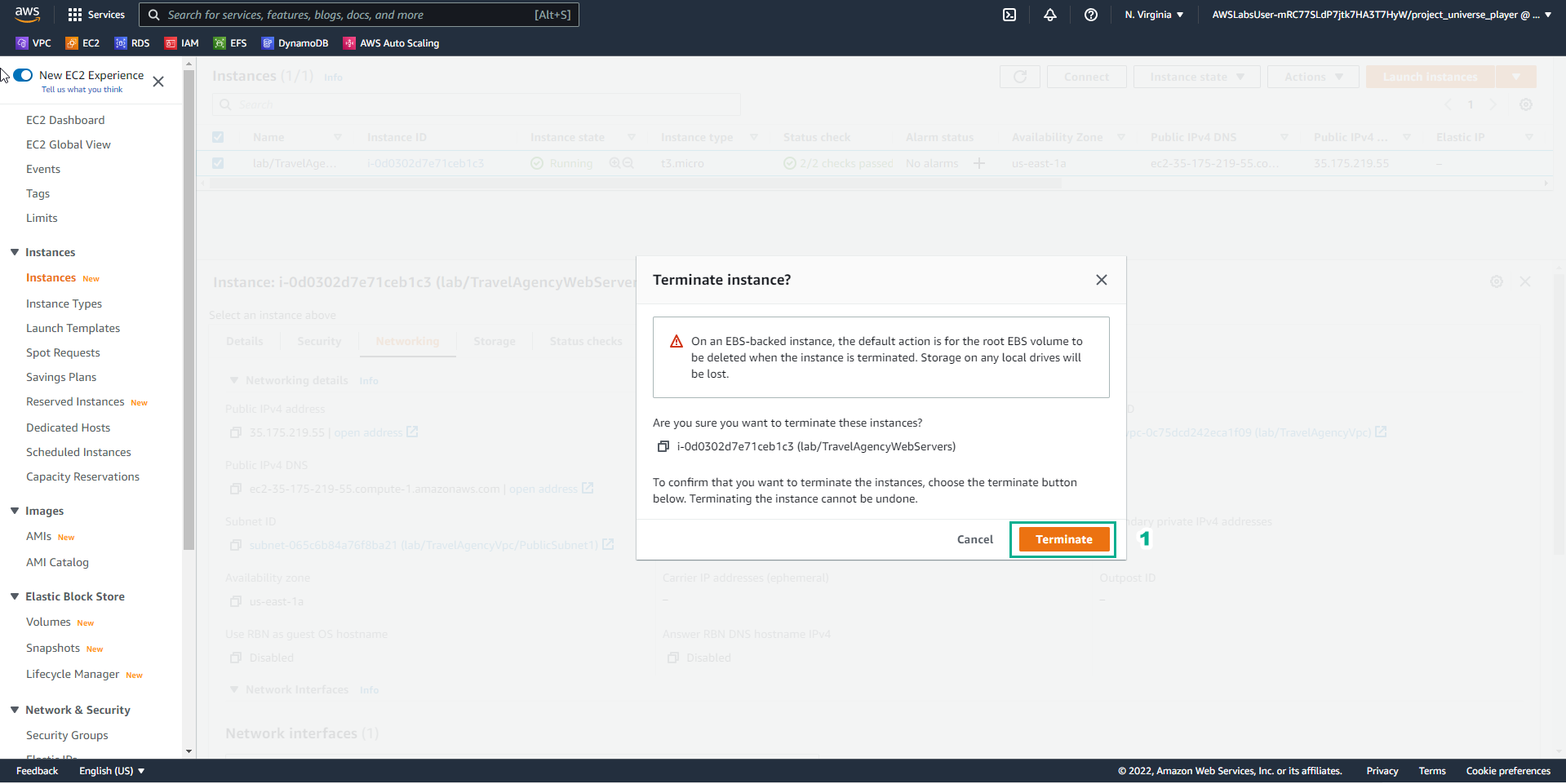The image size is (1566, 784).
Task: Open the EFS shortcut in favorites bar
Action: 230,43
